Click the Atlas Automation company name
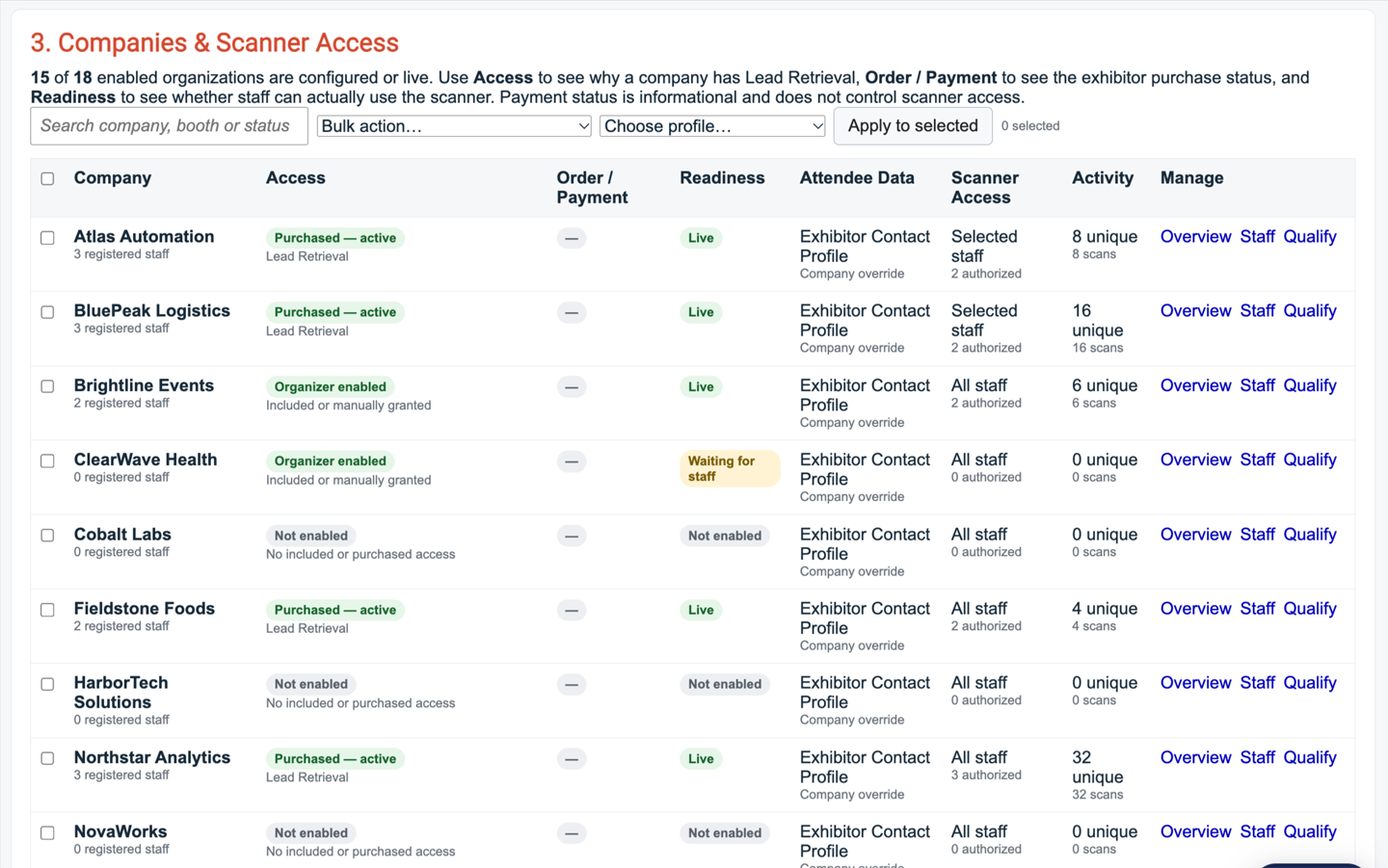 point(144,237)
